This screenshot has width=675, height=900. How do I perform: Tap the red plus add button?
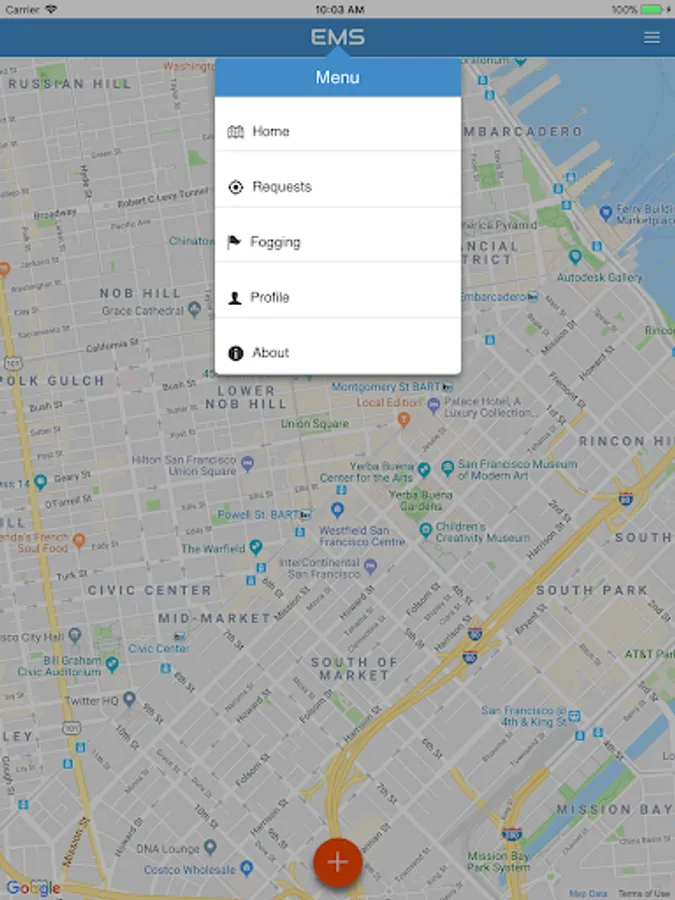click(x=338, y=862)
